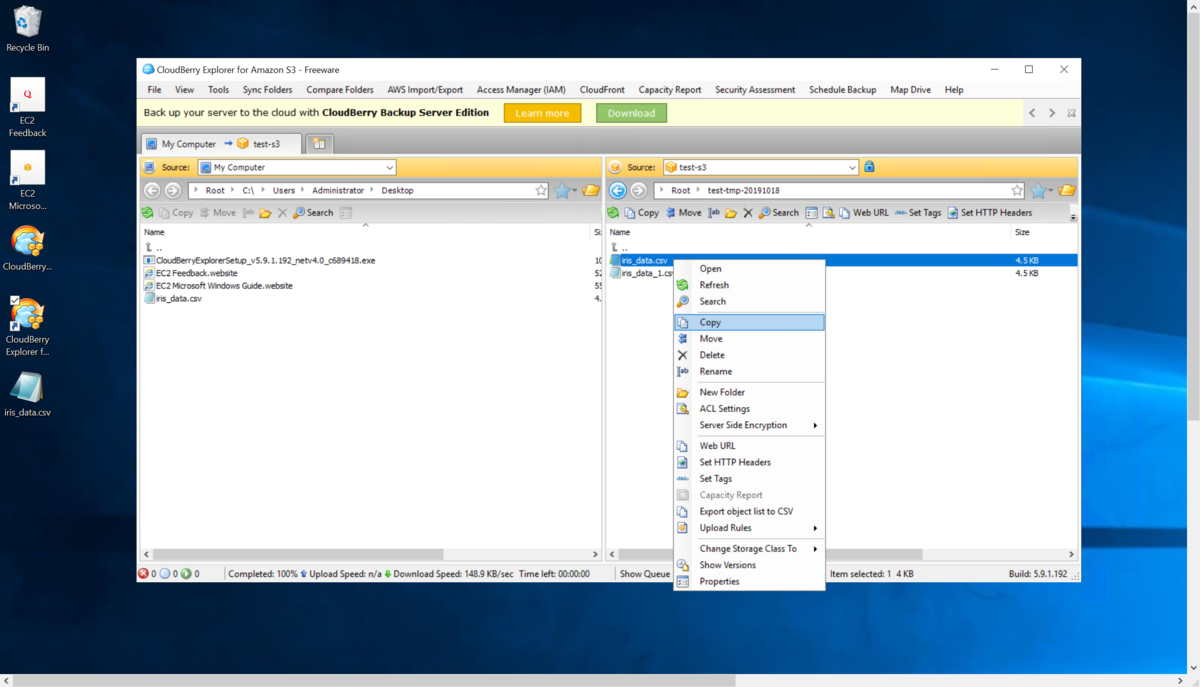The height and width of the screenshot is (687, 1200).
Task: Click Move in the left pane toolbar
Action: coord(217,213)
